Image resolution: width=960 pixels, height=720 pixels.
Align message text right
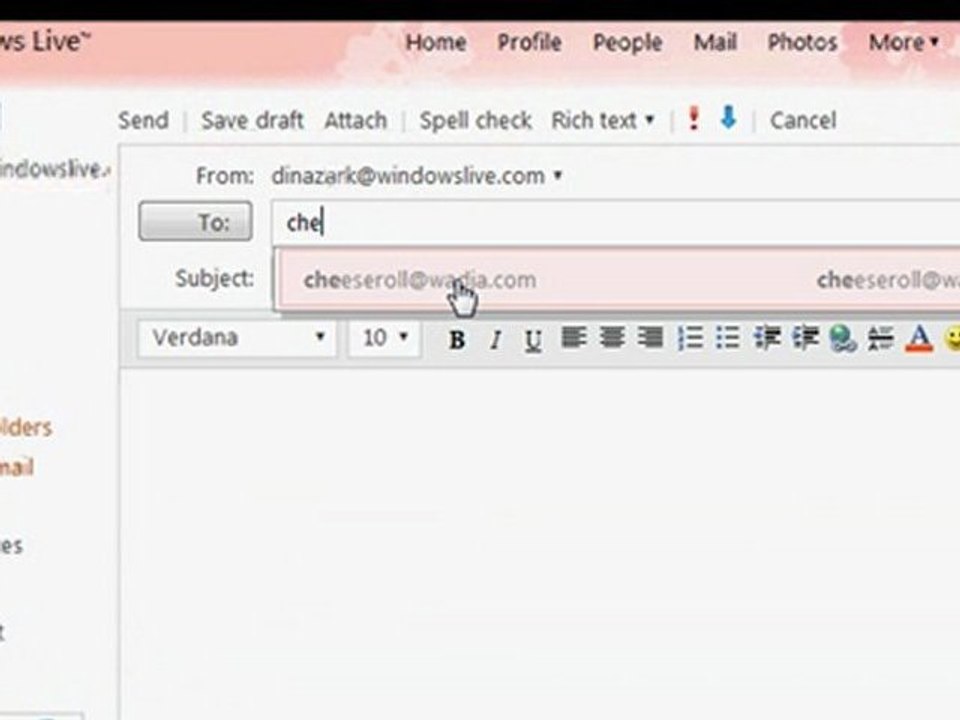[650, 337]
